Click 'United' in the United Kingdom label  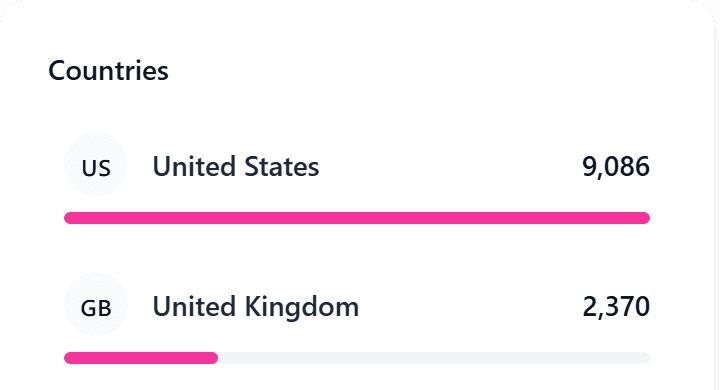[x=195, y=306]
